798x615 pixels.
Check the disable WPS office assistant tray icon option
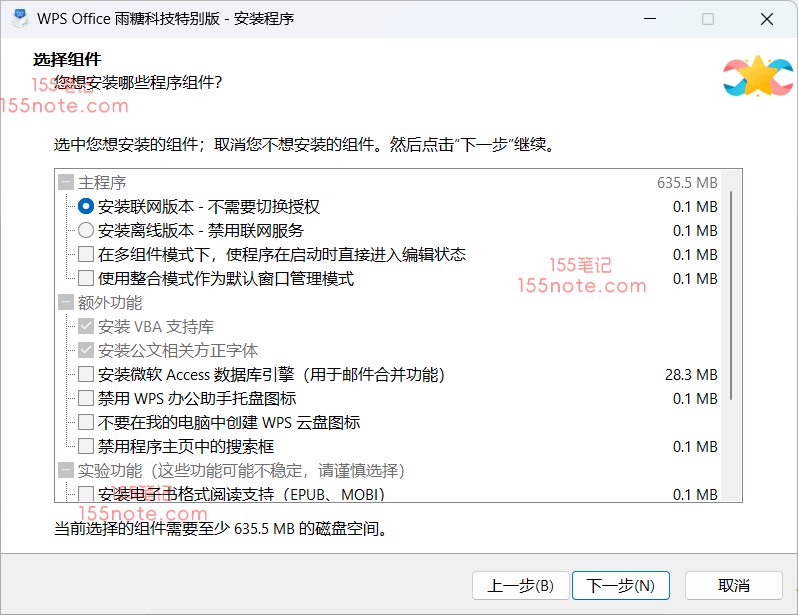tap(86, 399)
